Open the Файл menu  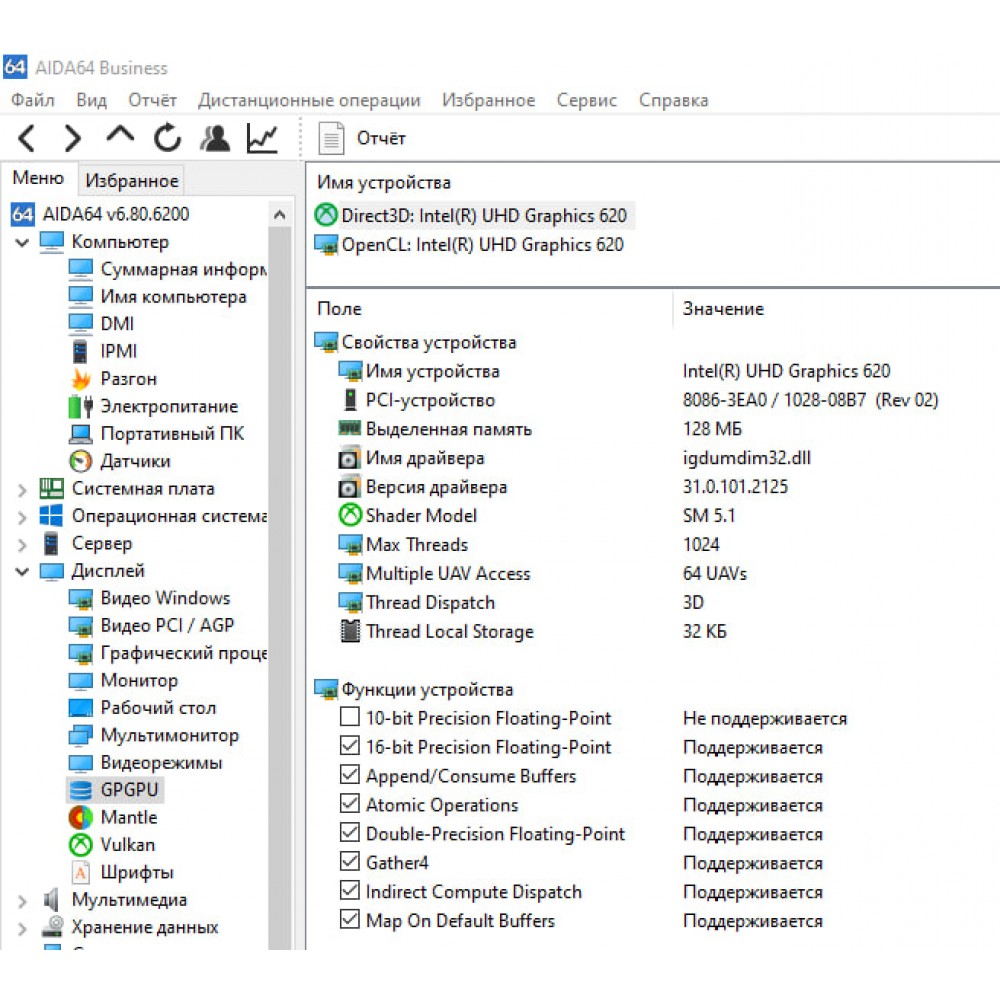(33, 100)
